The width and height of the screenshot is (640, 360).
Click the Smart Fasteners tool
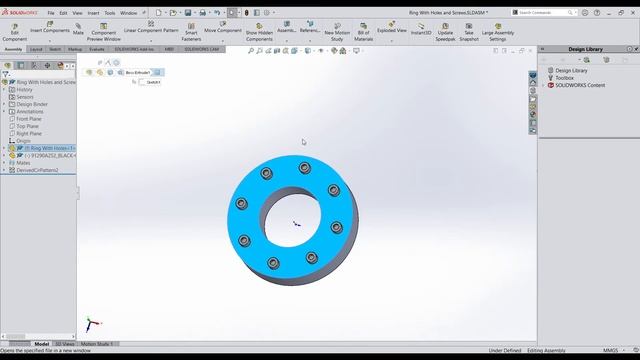point(191,32)
